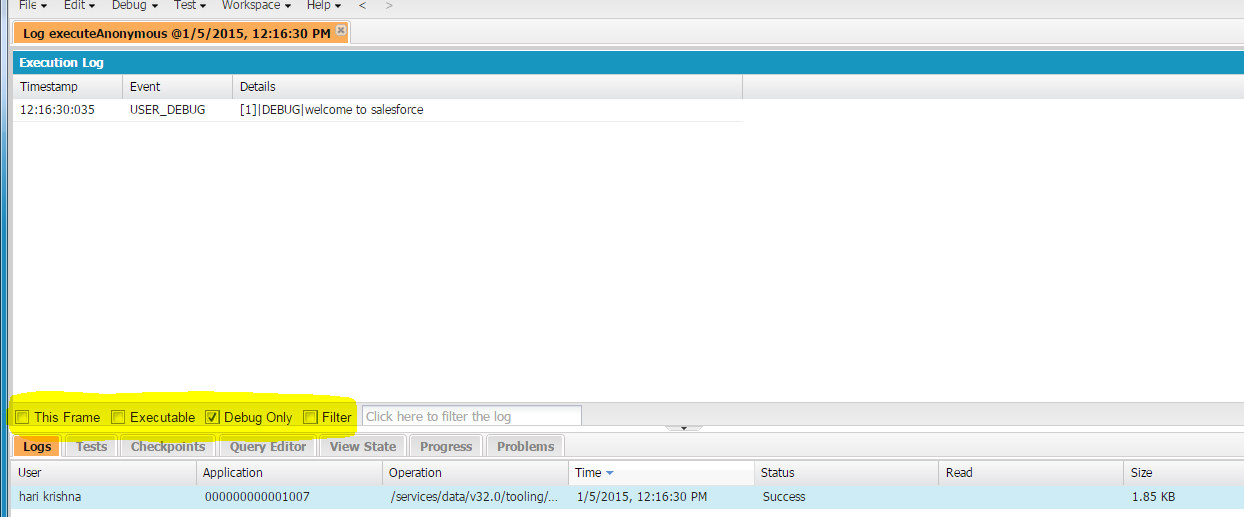Click the Time column sort arrow
The image size is (1244, 517).
[610, 473]
